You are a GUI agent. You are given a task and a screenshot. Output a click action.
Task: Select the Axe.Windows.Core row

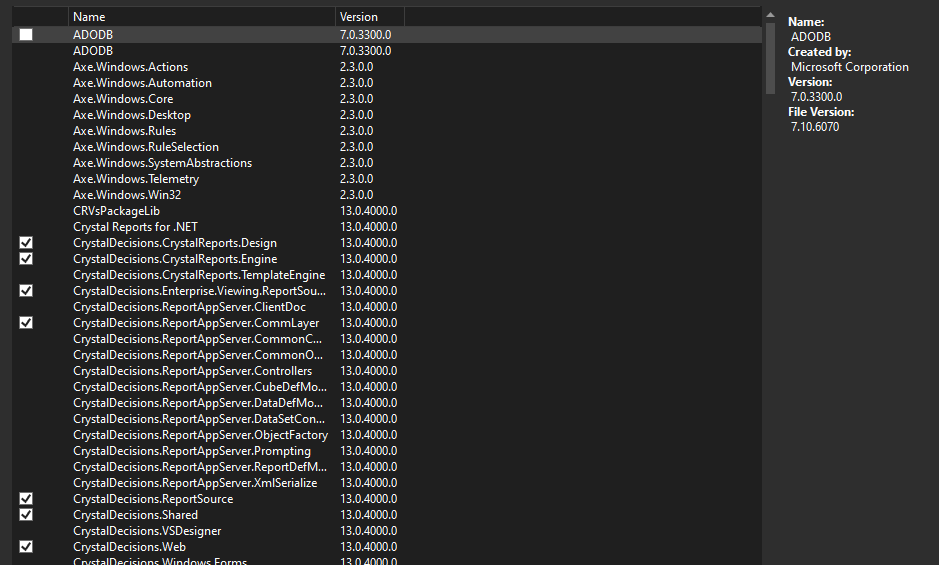pos(387,99)
